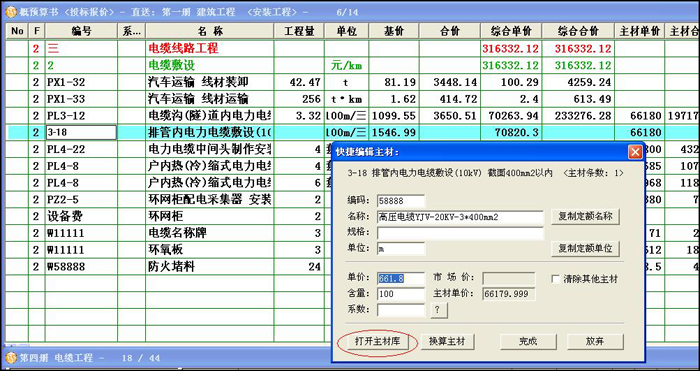700x371 pixels.
Task: Click the No column header
Action: point(17,31)
